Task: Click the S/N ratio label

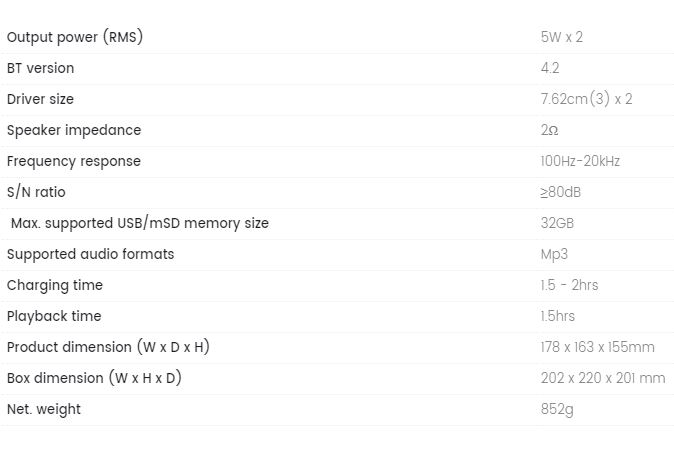Action: pos(36,192)
